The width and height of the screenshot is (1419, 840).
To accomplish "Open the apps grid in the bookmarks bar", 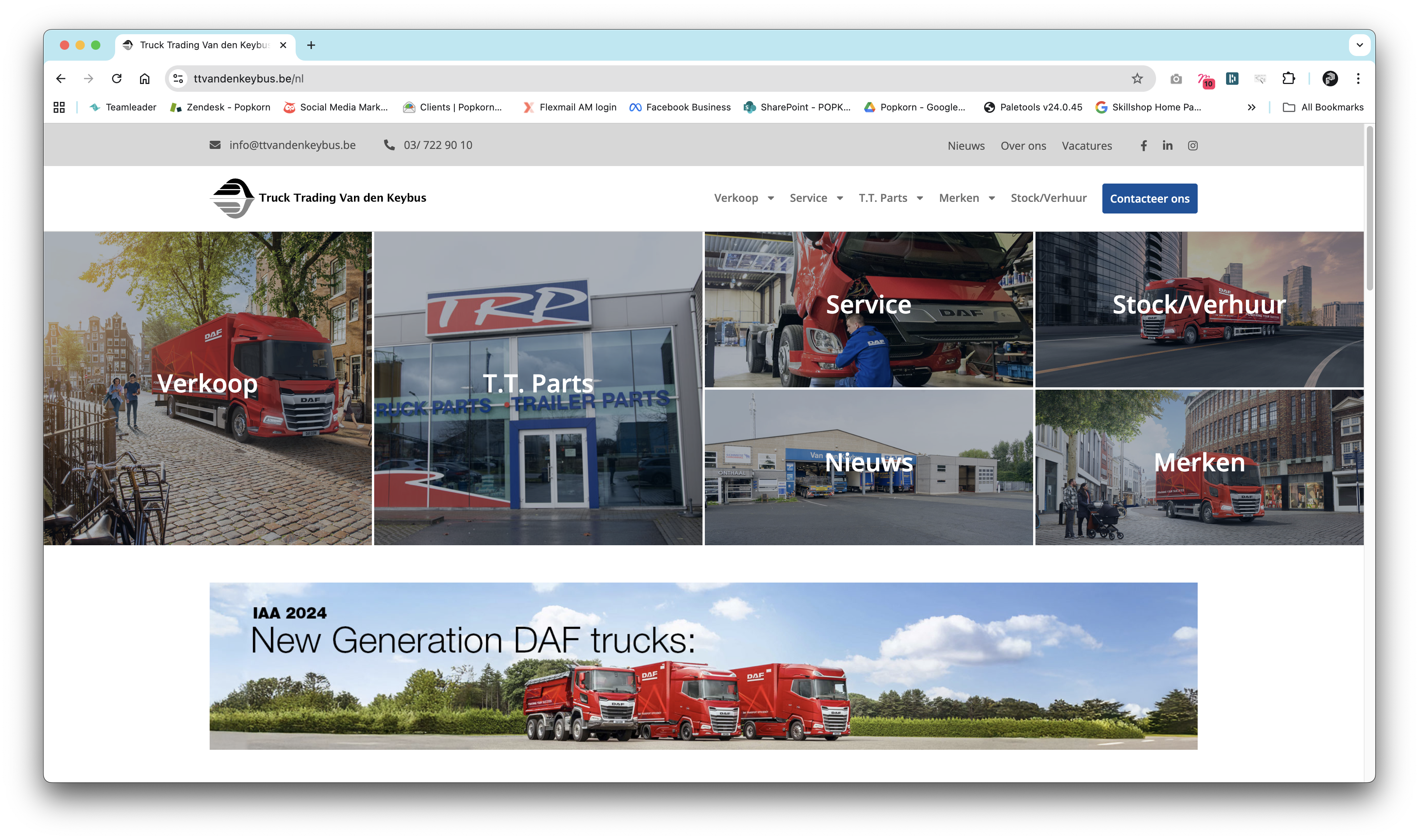I will [59, 107].
